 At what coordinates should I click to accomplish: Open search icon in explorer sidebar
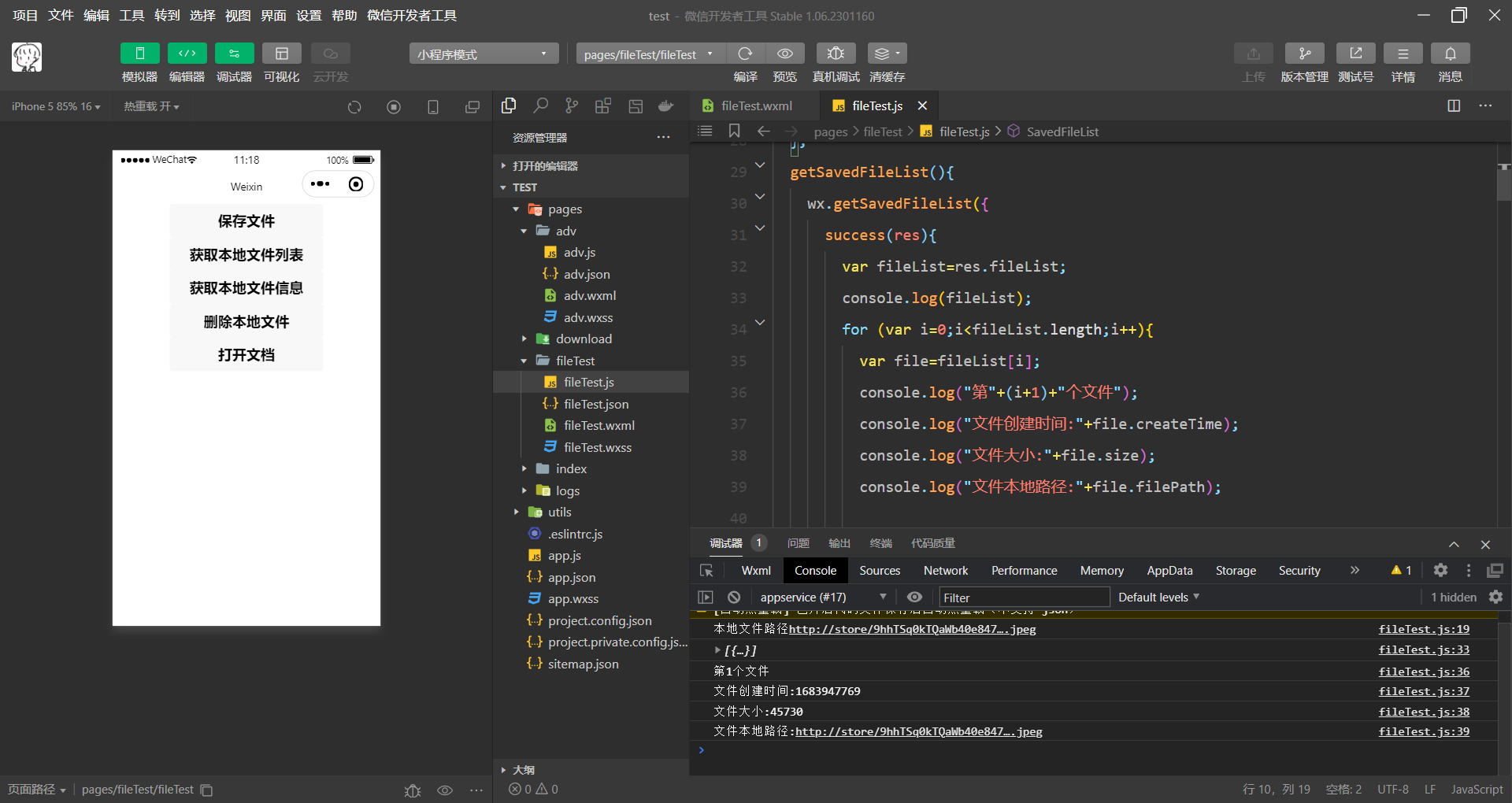click(540, 106)
